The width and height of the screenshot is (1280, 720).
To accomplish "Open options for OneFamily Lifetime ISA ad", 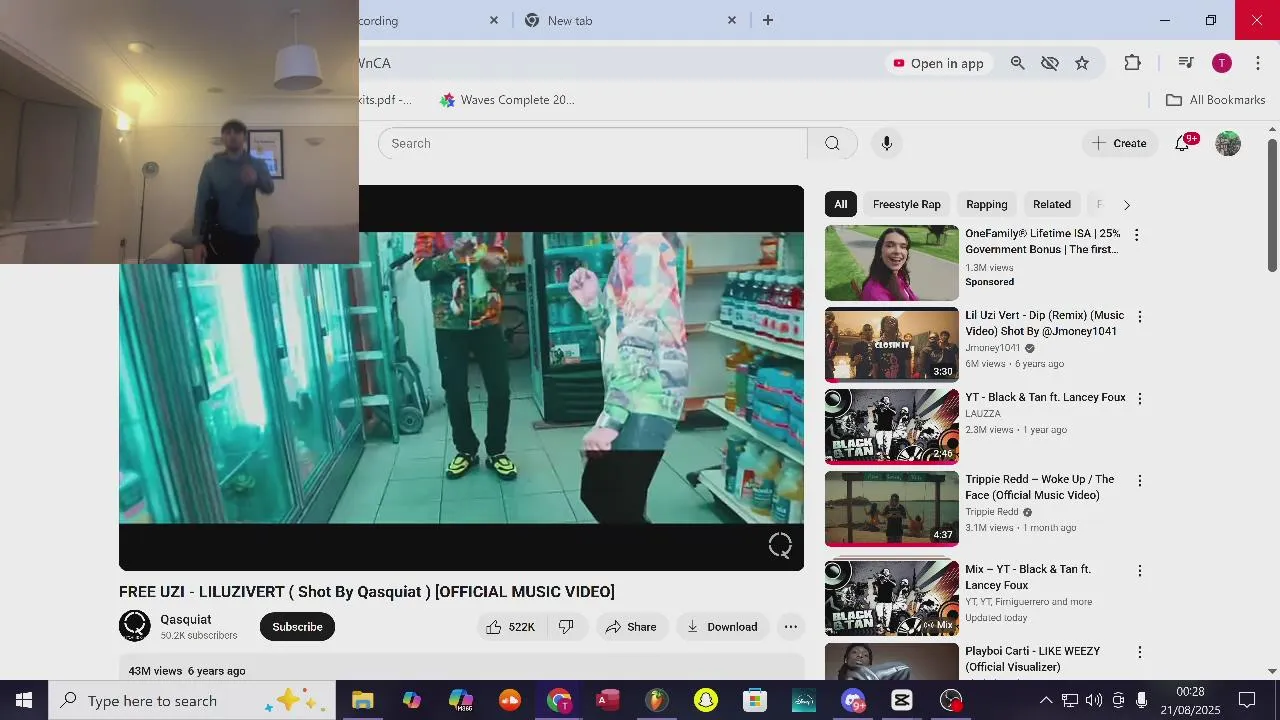I will [1136, 235].
